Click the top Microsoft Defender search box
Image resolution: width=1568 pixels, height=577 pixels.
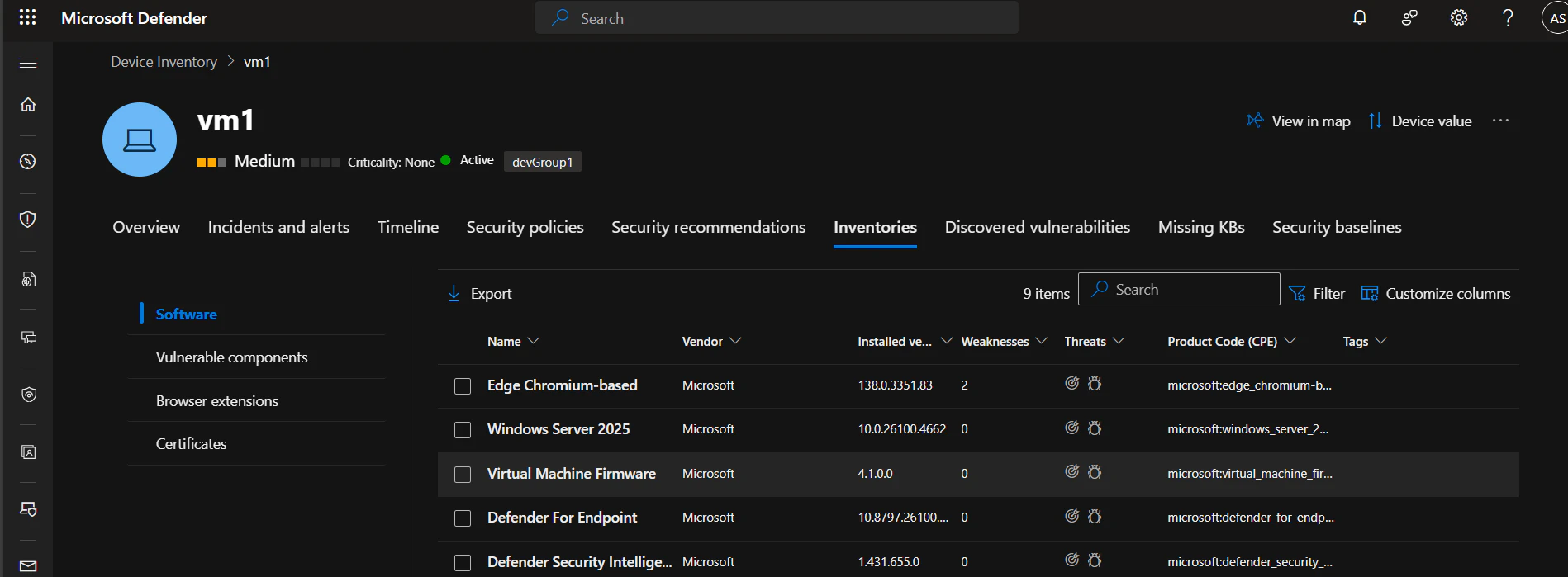[x=777, y=17]
